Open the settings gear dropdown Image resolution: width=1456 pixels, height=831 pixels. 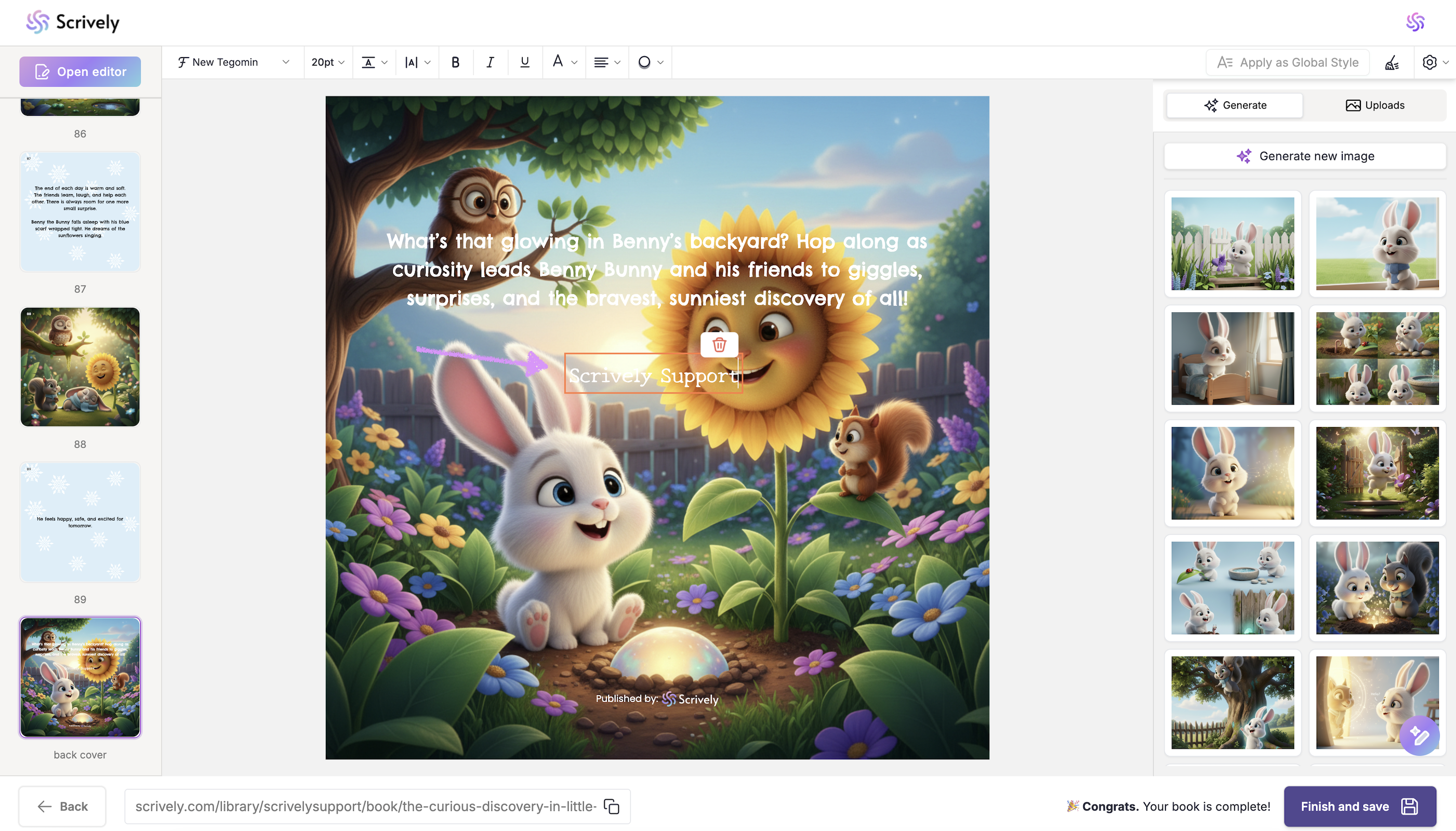[x=1435, y=62]
